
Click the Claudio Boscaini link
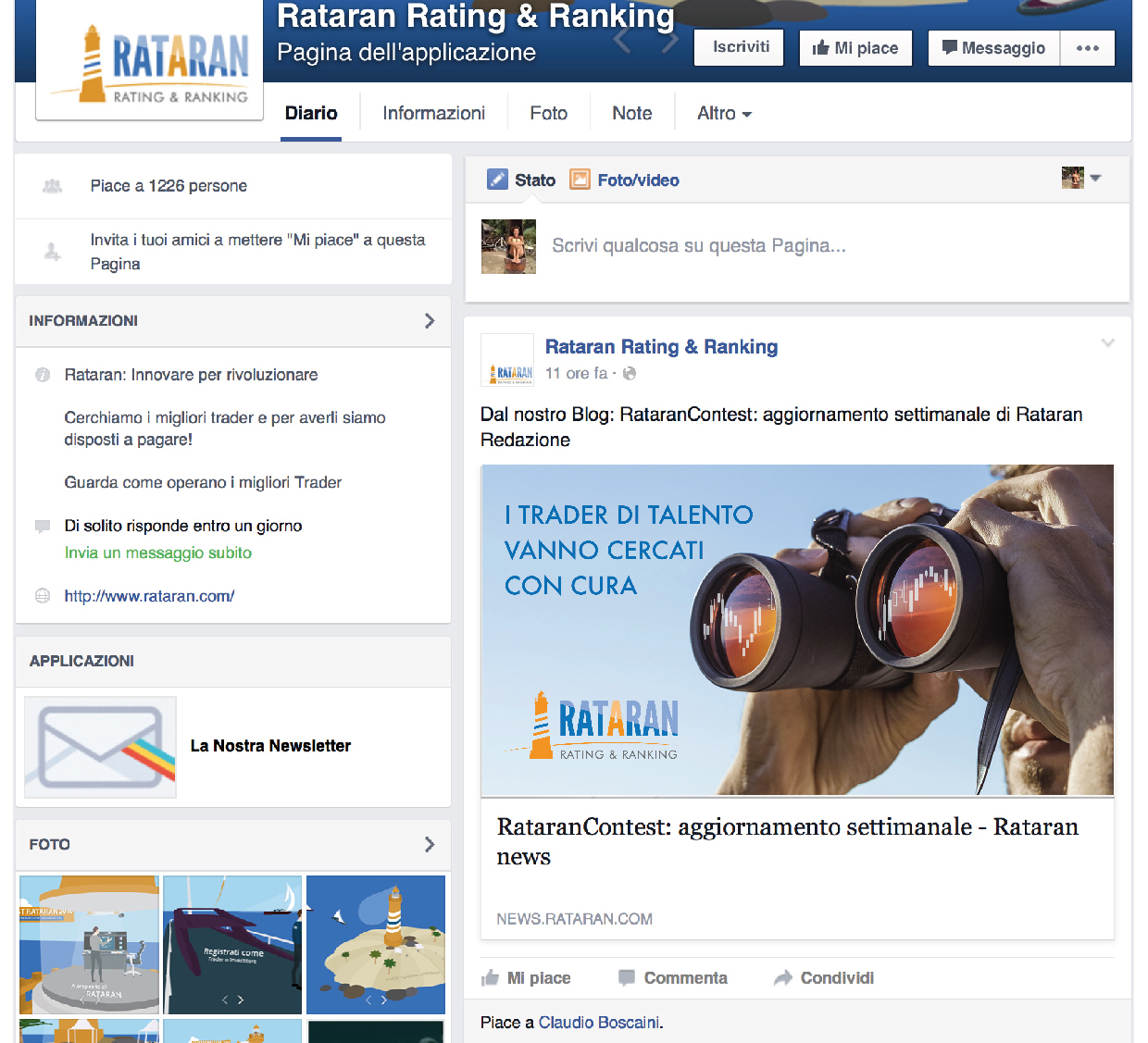coord(600,1023)
